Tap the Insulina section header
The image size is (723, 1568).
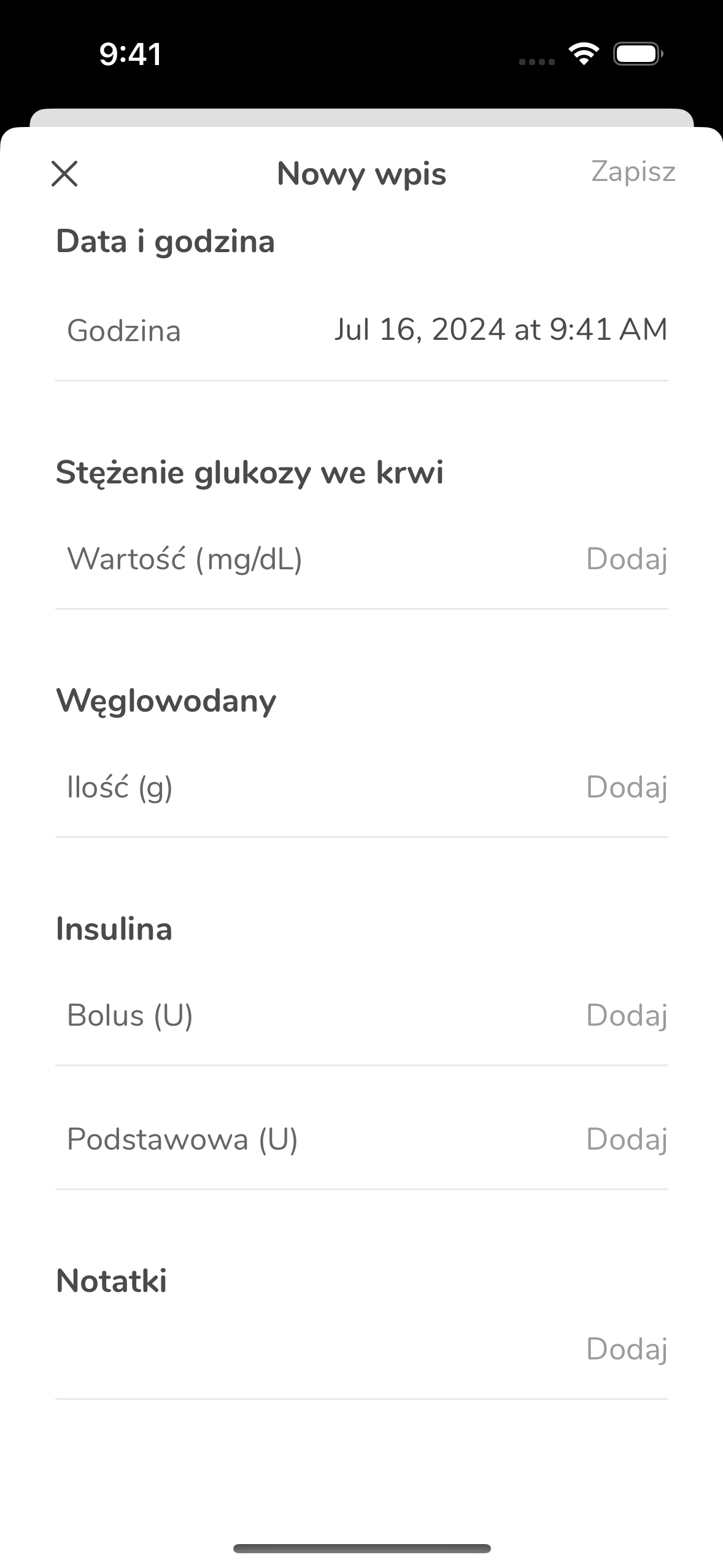114,929
